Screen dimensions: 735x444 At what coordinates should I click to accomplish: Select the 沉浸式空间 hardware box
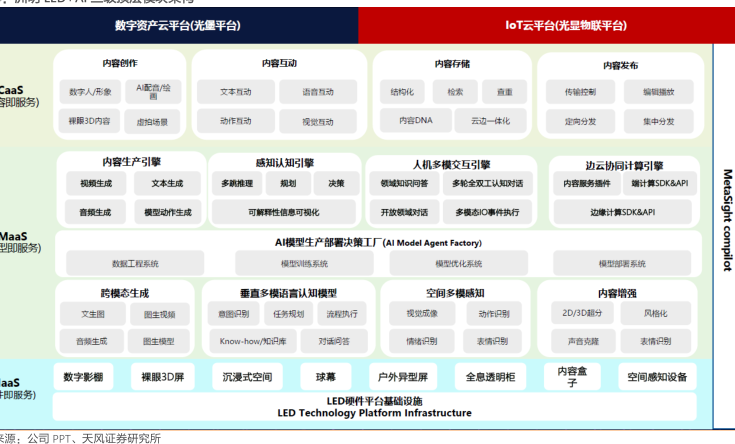coord(246,377)
